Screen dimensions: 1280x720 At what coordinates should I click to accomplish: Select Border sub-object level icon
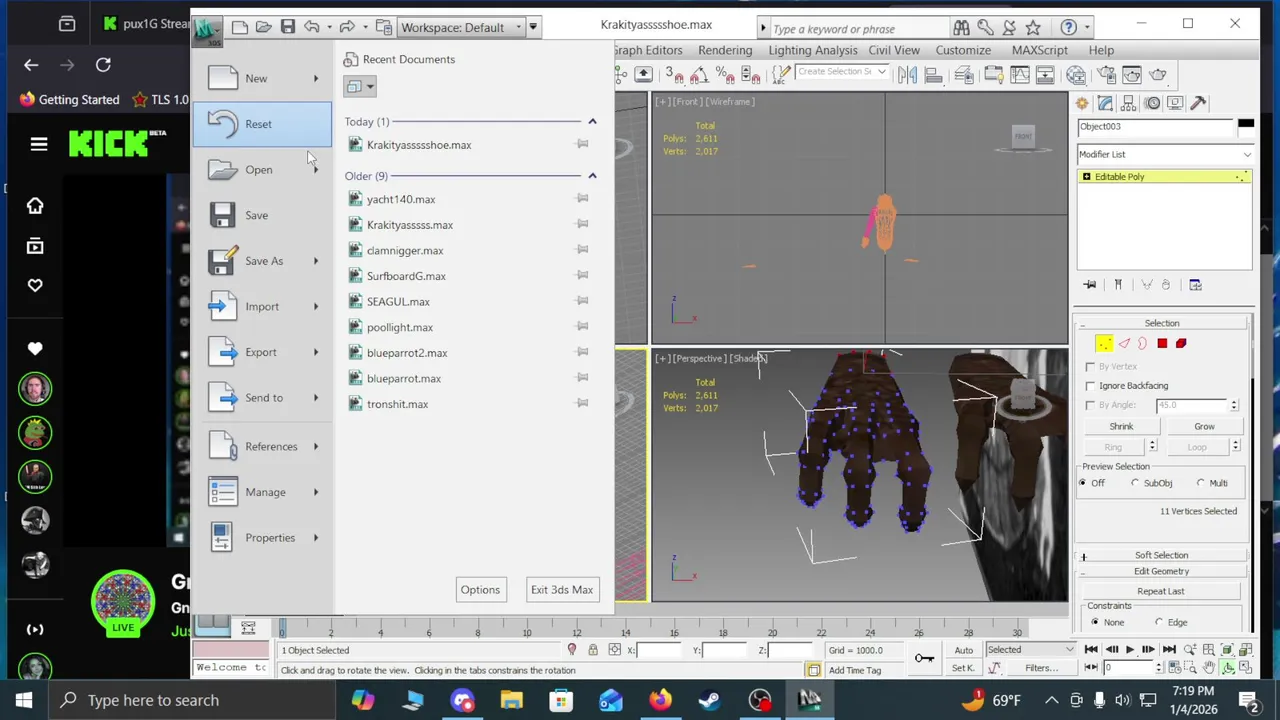tap(1142, 344)
